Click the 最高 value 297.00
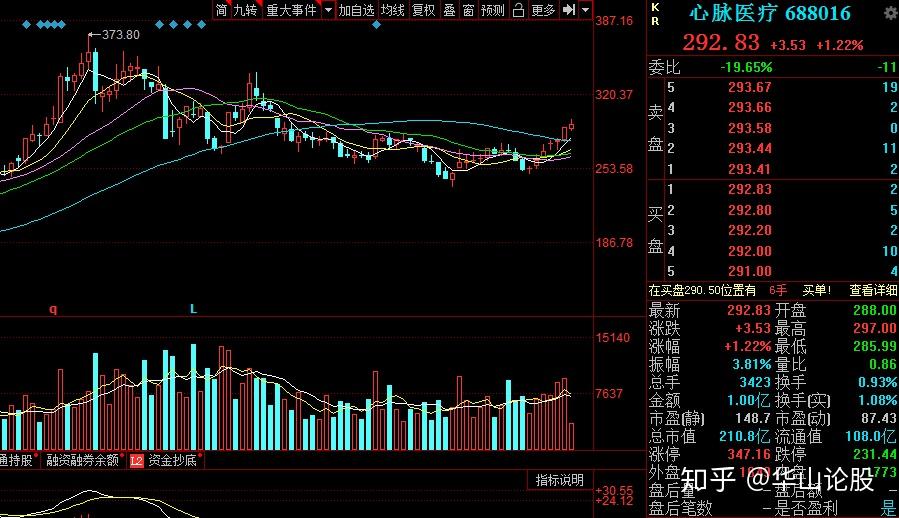Screen dimensions: 899x518 click(x=874, y=328)
